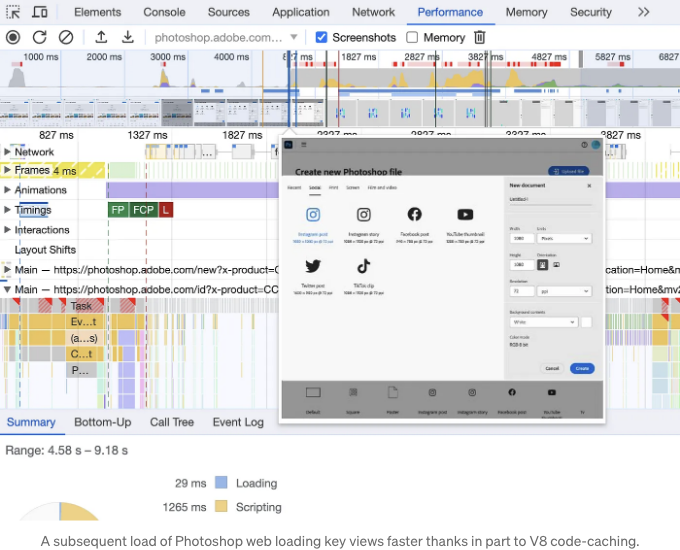Select the FCP timing marker

pos(144,210)
